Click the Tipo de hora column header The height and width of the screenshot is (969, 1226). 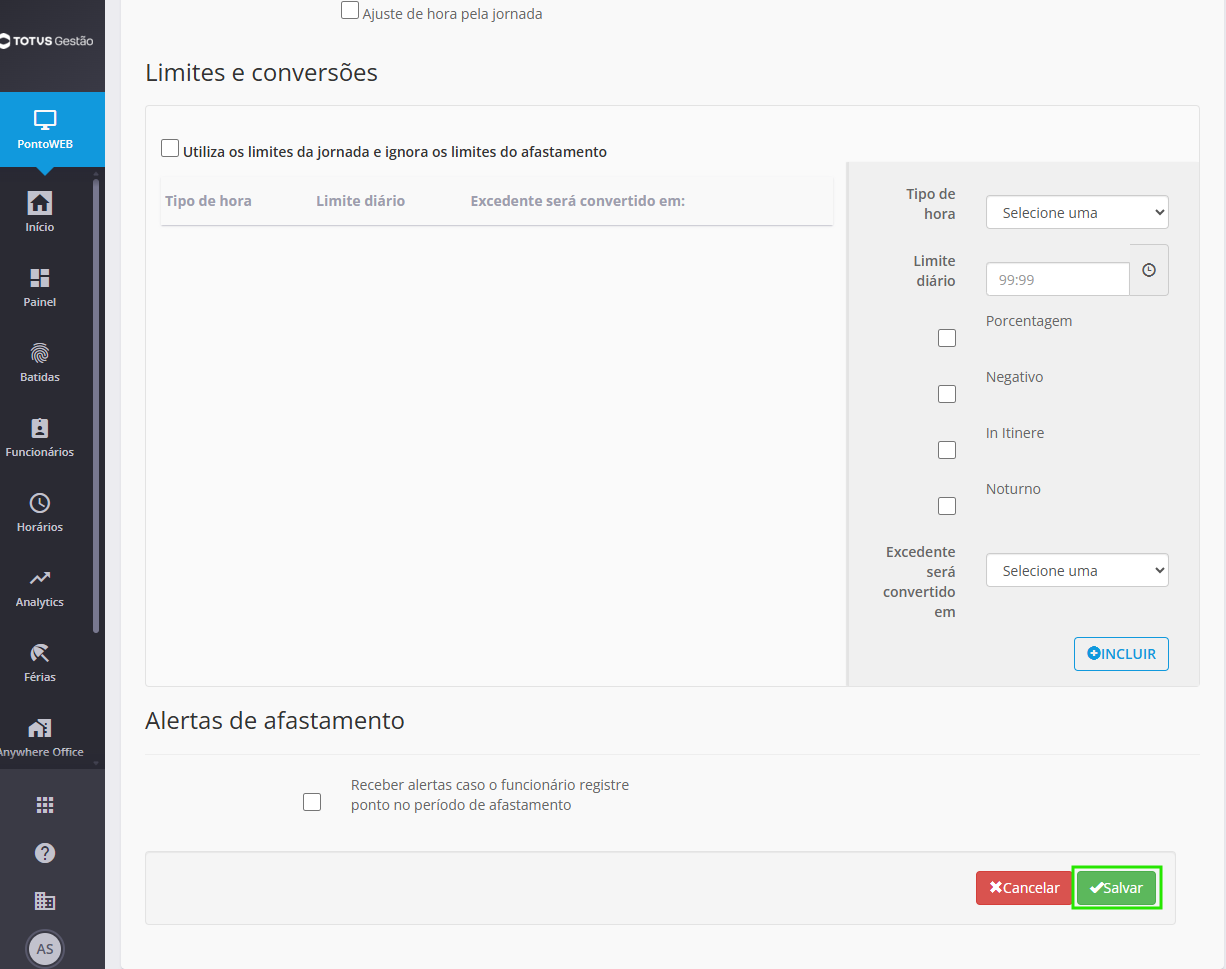point(208,201)
